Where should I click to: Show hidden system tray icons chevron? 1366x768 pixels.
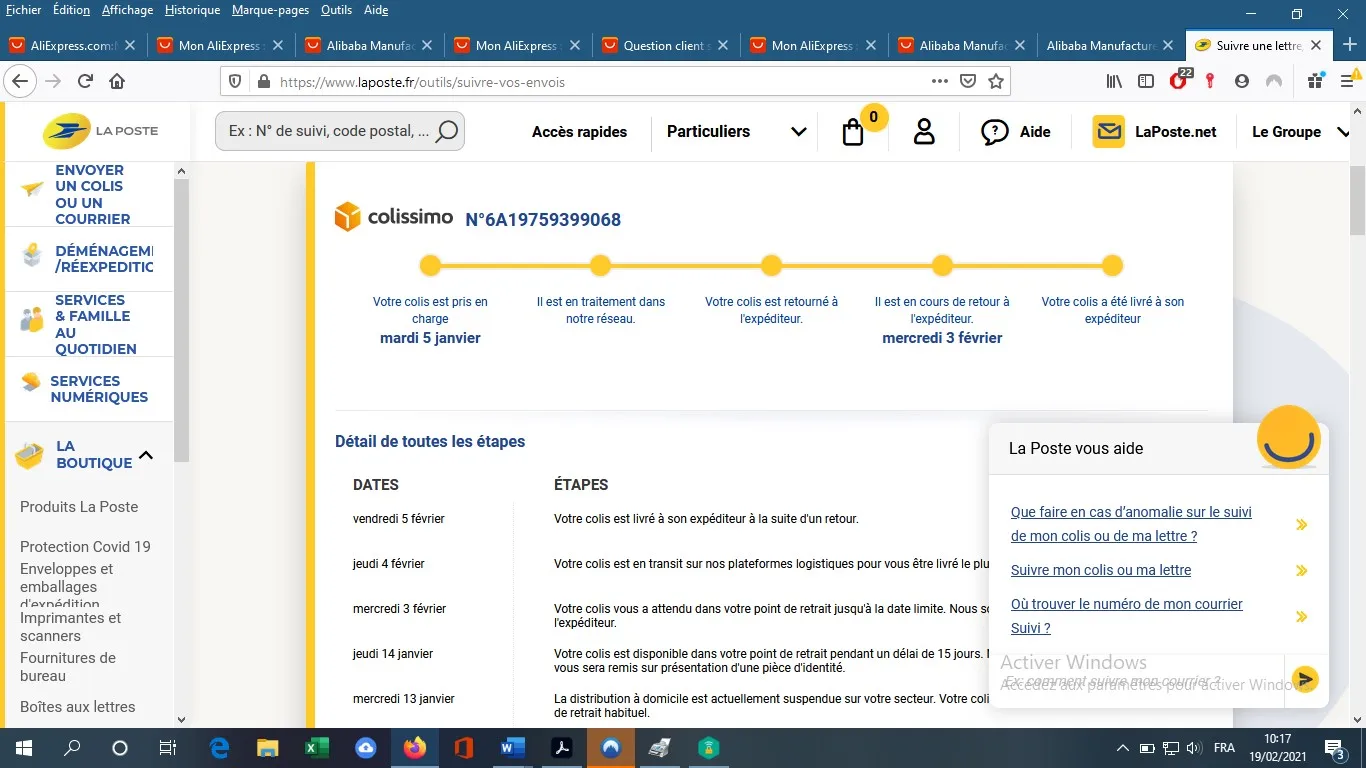point(1122,748)
